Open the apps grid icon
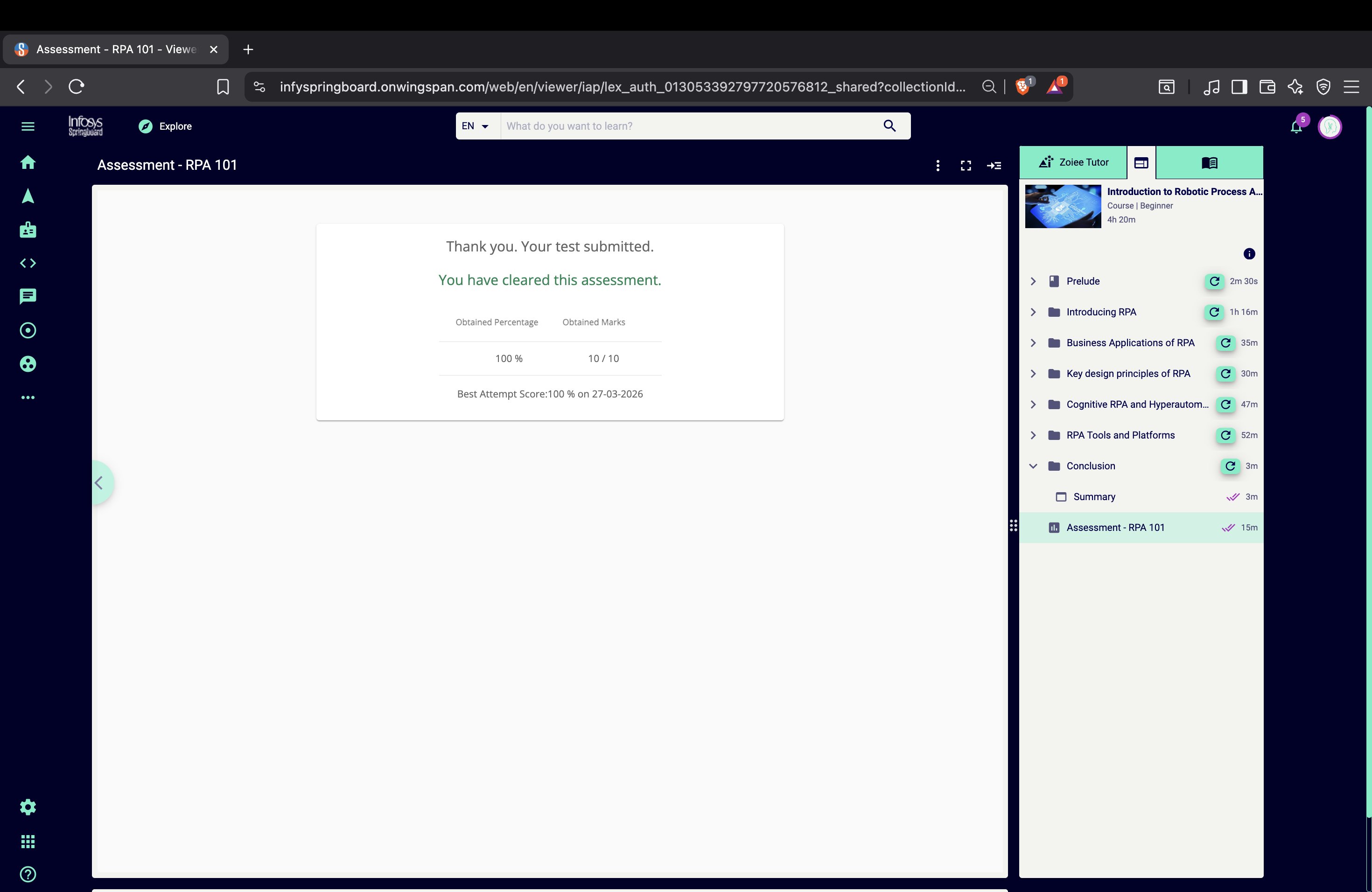The height and width of the screenshot is (892, 1372). coord(28,841)
